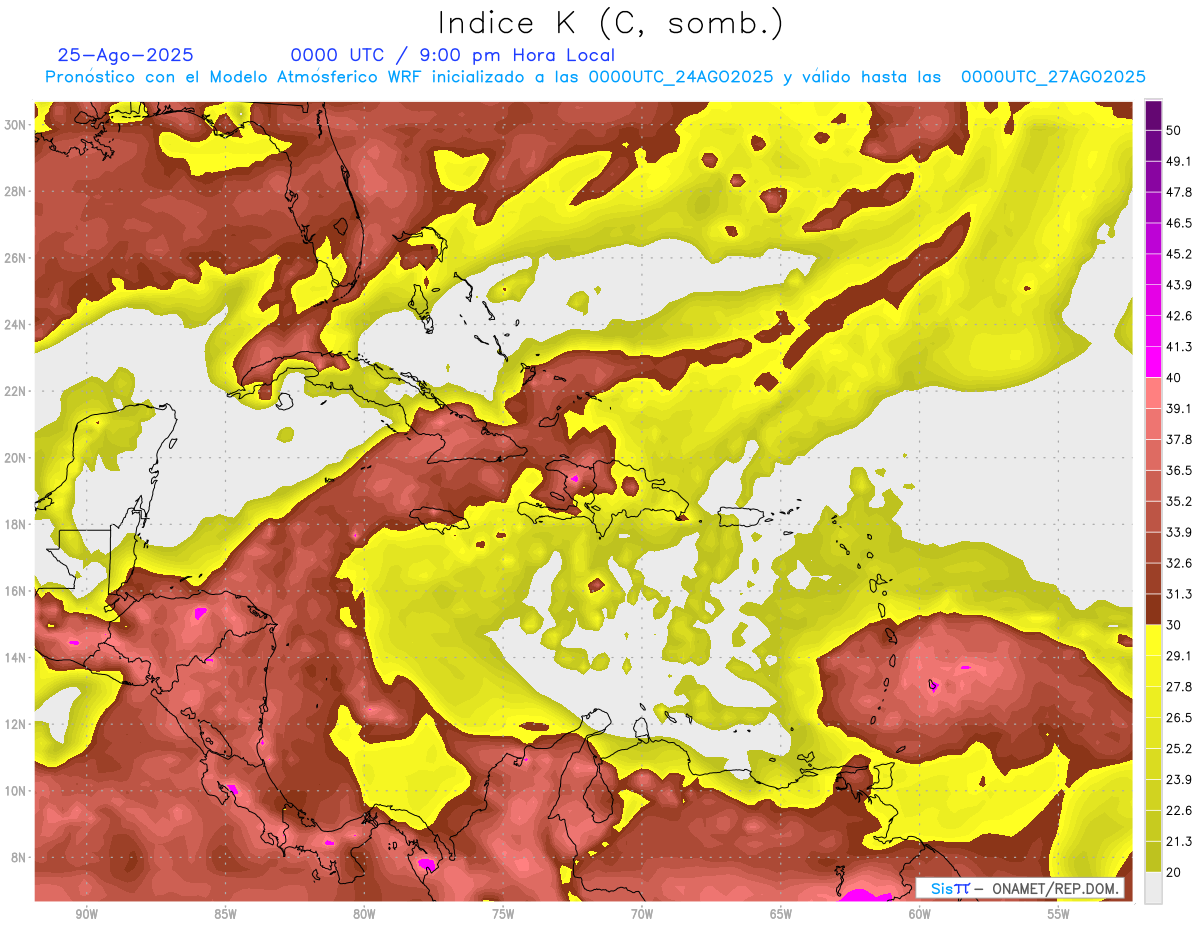The height and width of the screenshot is (927, 1200).
Task: Click the 18N latitude label
Action: point(15,525)
